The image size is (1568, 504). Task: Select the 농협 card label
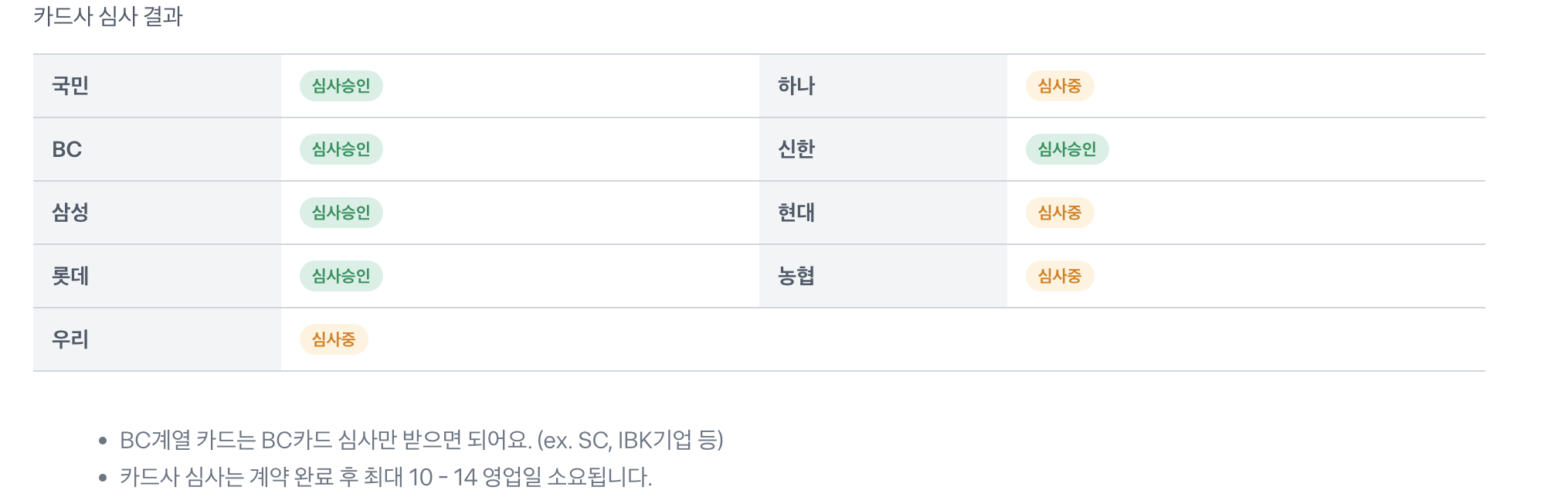(x=796, y=276)
